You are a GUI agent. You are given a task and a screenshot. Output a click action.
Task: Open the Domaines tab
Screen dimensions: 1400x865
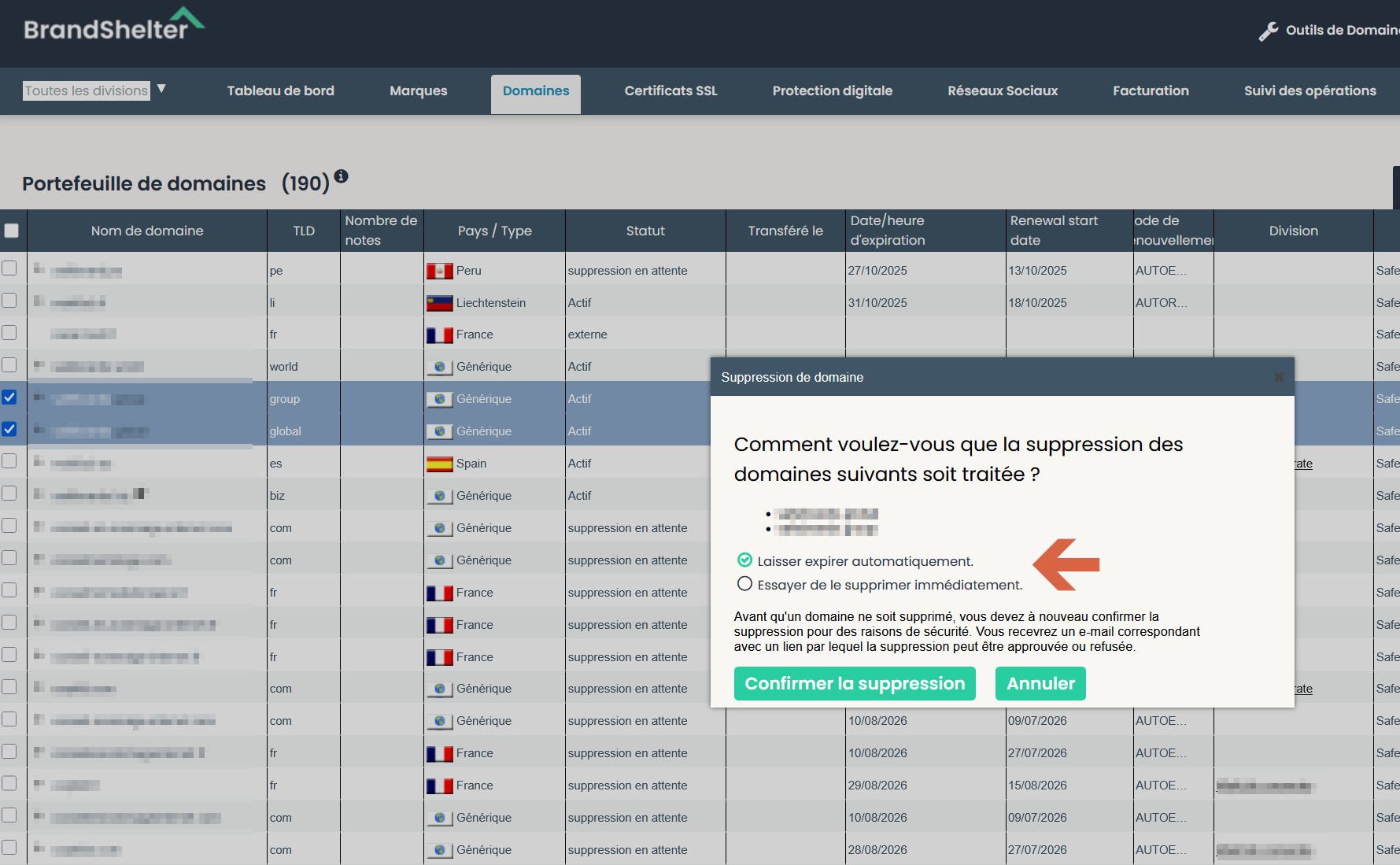point(536,94)
